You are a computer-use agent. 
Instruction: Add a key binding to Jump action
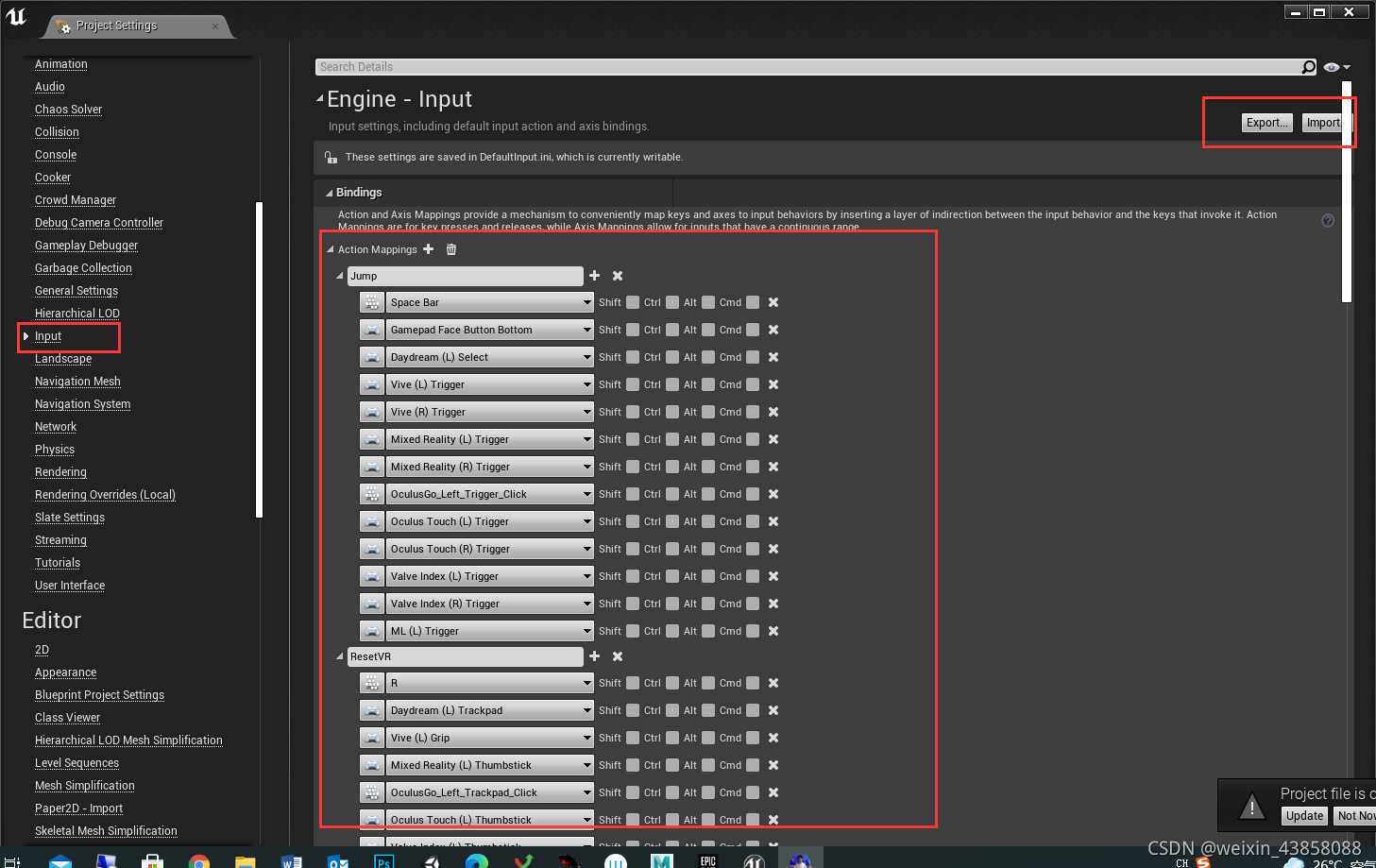tap(594, 276)
